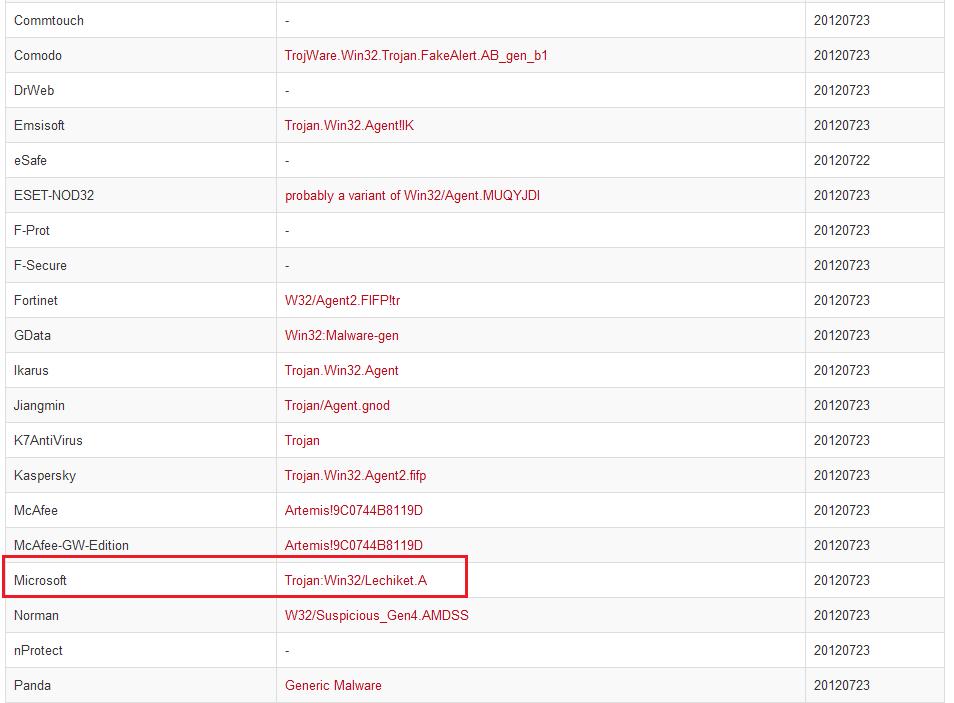954x703 pixels.
Task: Click Trojan/Agent.gnod detection result
Action: (x=337, y=405)
